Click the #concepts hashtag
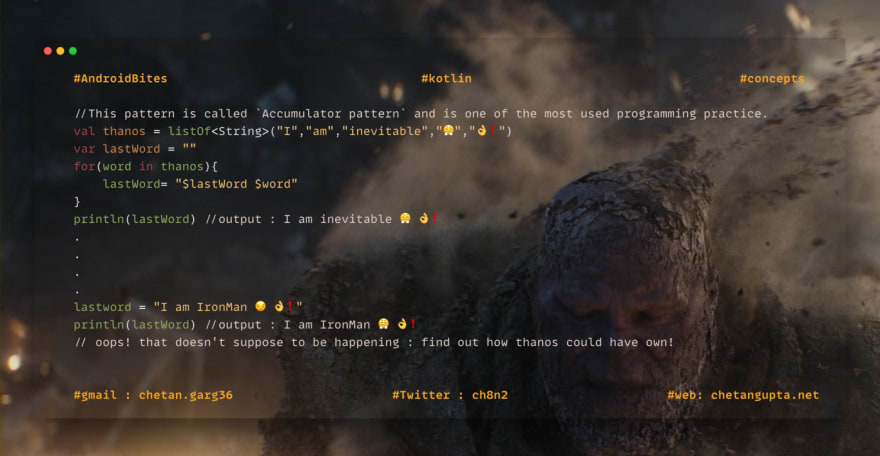The image size is (880, 456). (772, 79)
